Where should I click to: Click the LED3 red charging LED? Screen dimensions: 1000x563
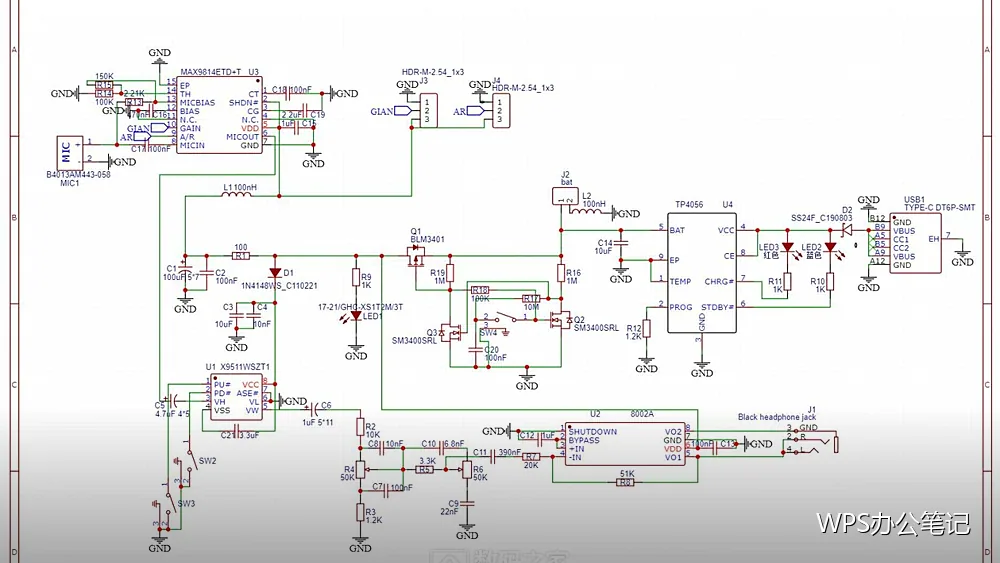pos(788,247)
